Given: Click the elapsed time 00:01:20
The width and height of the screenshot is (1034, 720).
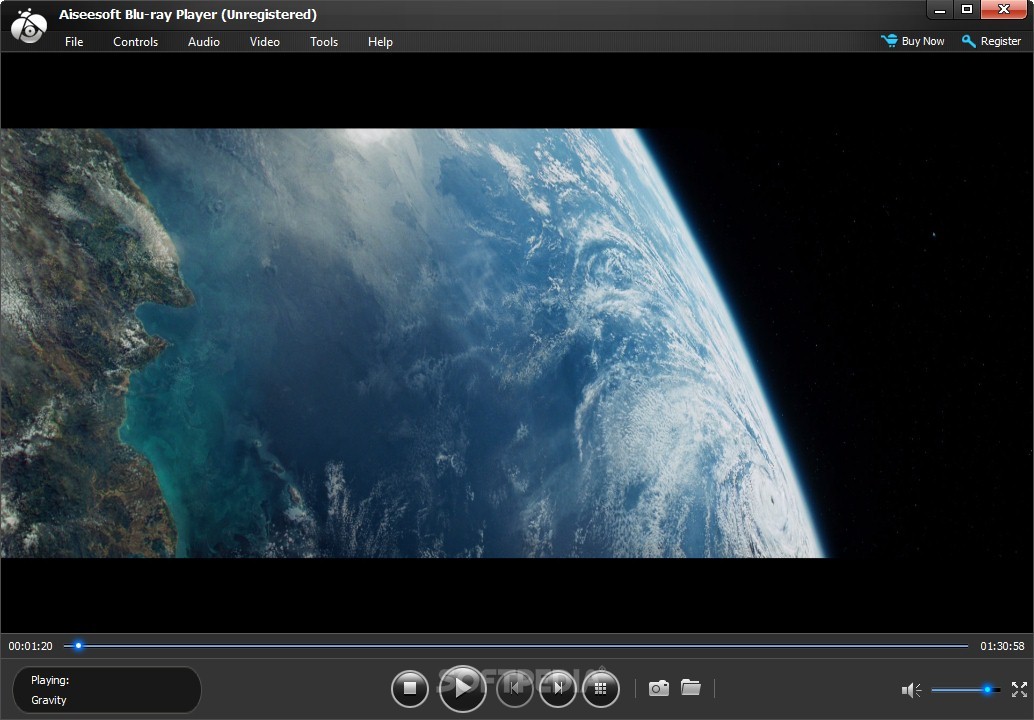Looking at the screenshot, I should tap(30, 646).
